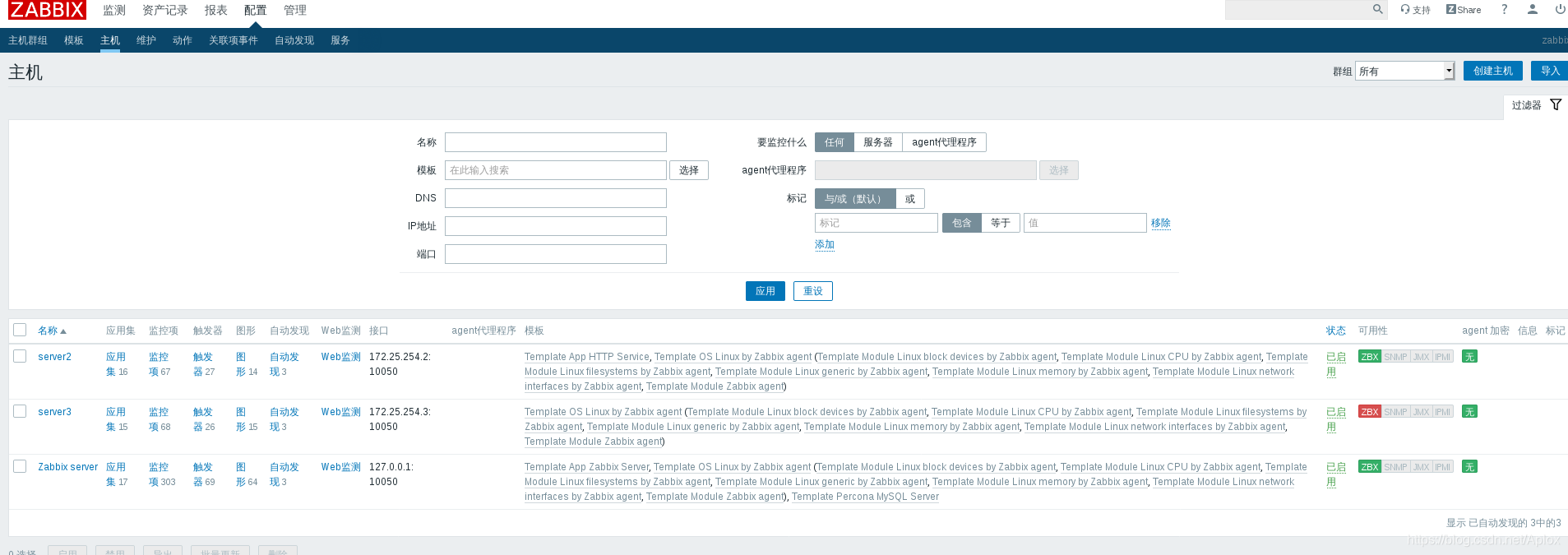Open the 资产记录 menu
This screenshot has height=555, width=1568.
coord(165,10)
